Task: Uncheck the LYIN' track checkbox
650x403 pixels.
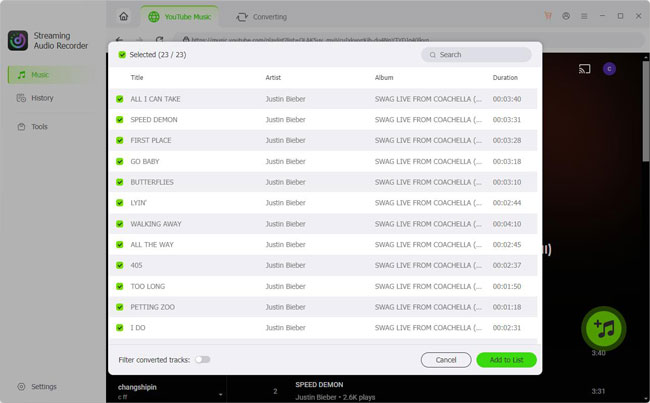Action: [x=120, y=203]
